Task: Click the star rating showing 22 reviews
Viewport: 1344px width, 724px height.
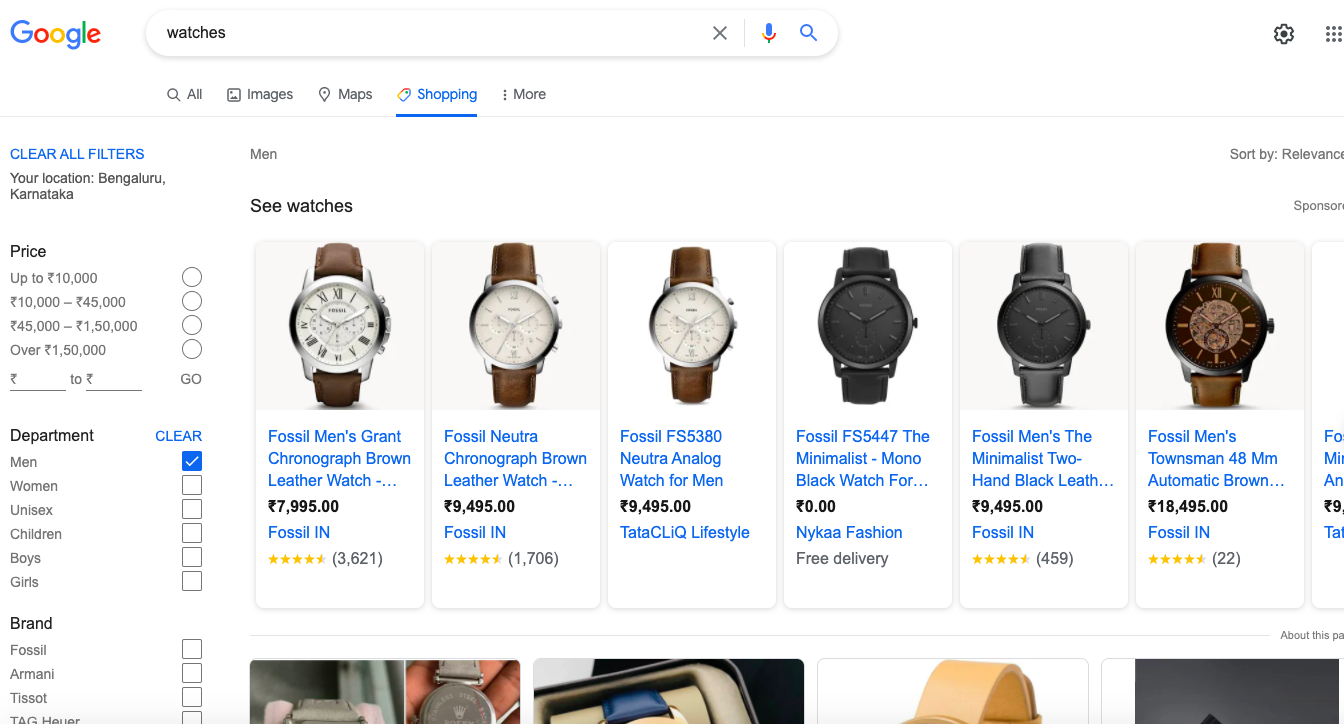Action: [1177, 559]
